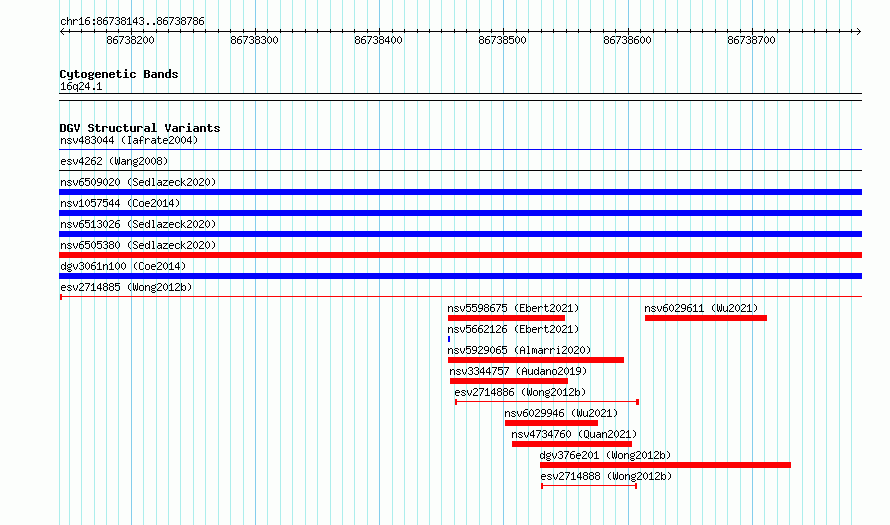This screenshot has width=890, height=525.
Task: Click esv2714886 (Wong2012b) label
Action: [520, 392]
